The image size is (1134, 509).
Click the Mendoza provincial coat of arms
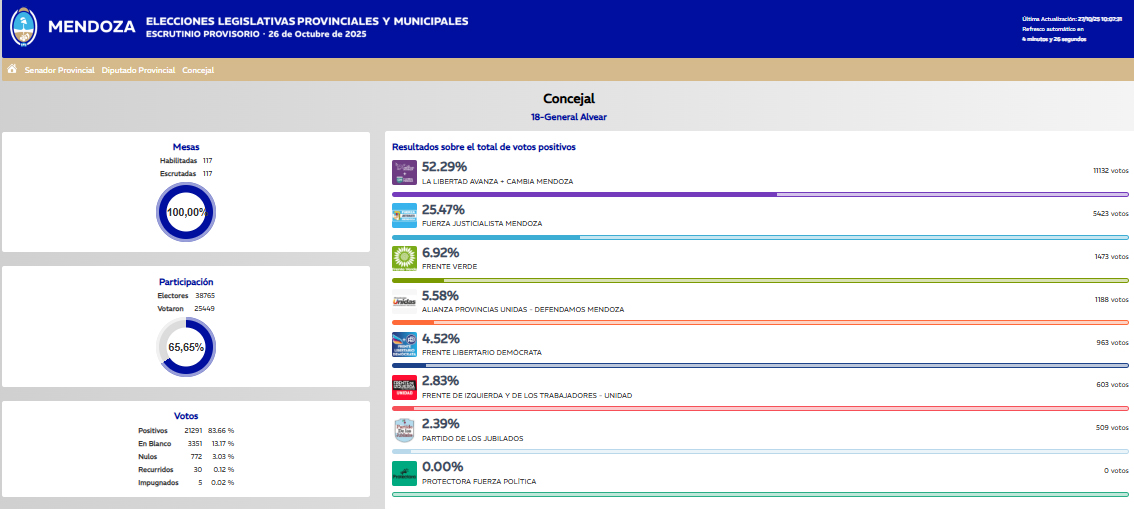(x=22, y=28)
